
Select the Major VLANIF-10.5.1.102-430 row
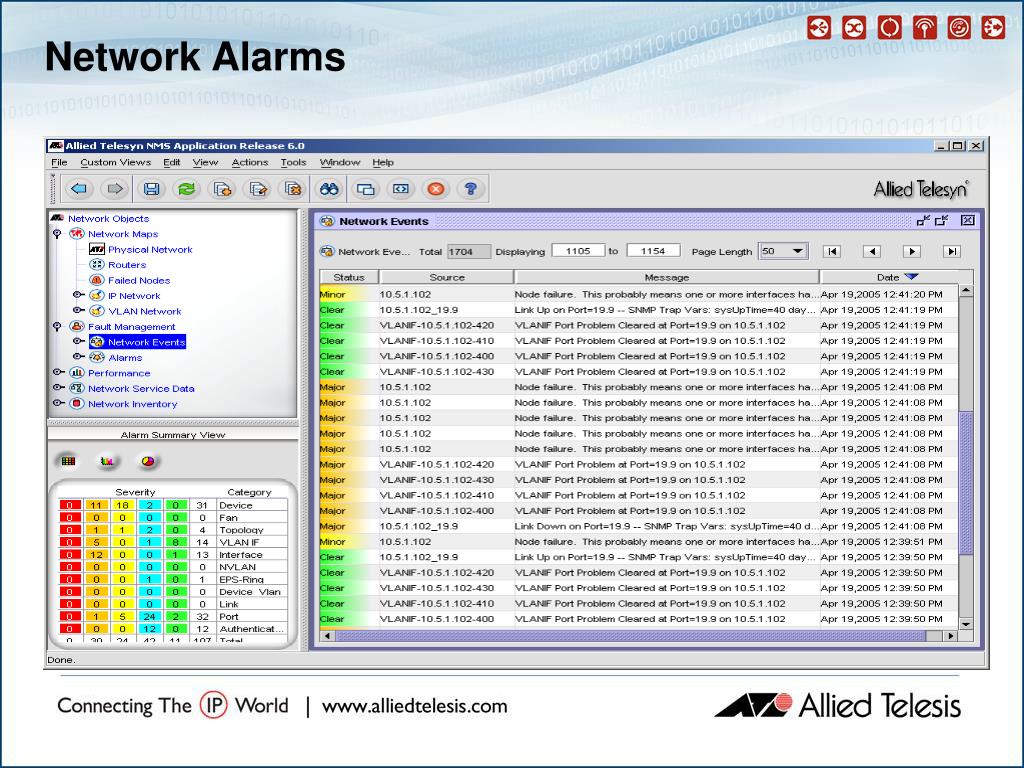point(639,480)
